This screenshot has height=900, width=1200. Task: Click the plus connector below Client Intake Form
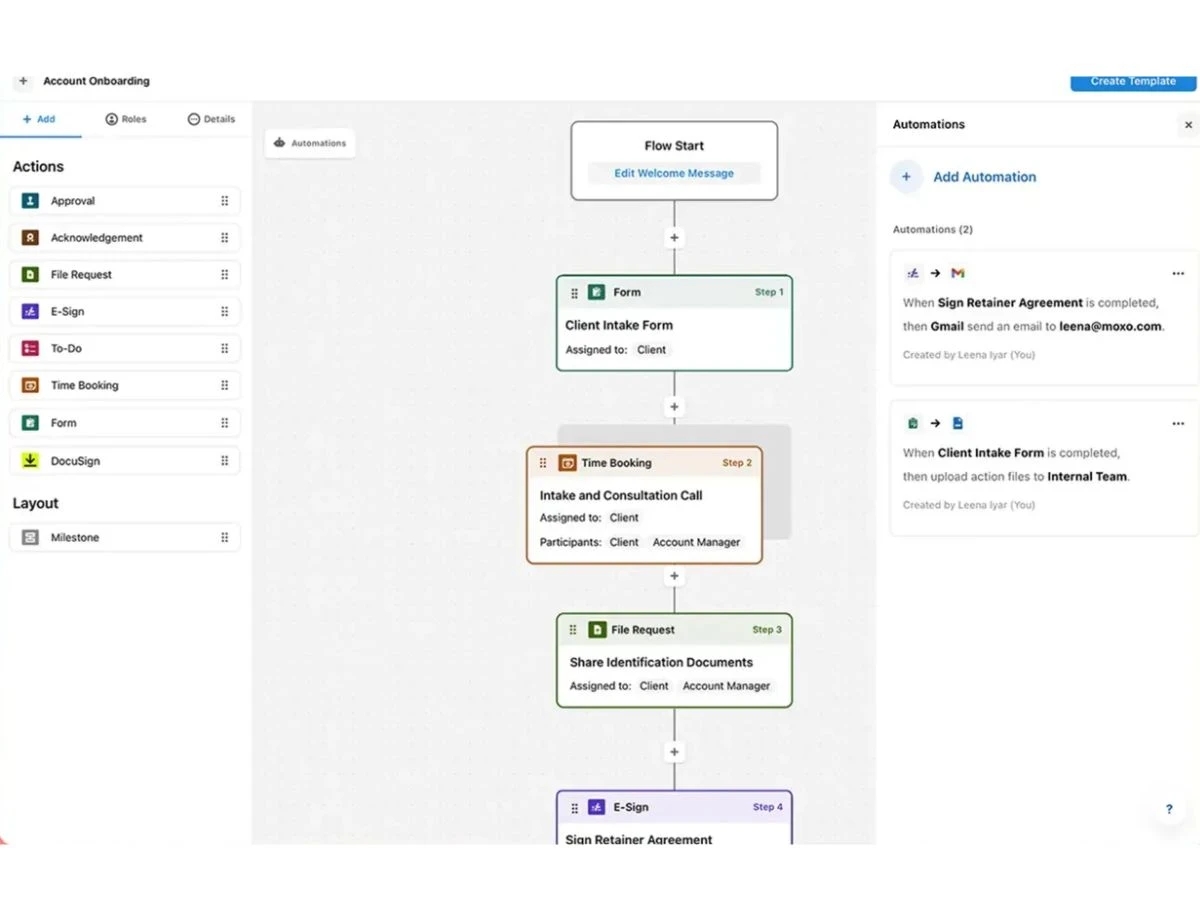pyautogui.click(x=674, y=407)
